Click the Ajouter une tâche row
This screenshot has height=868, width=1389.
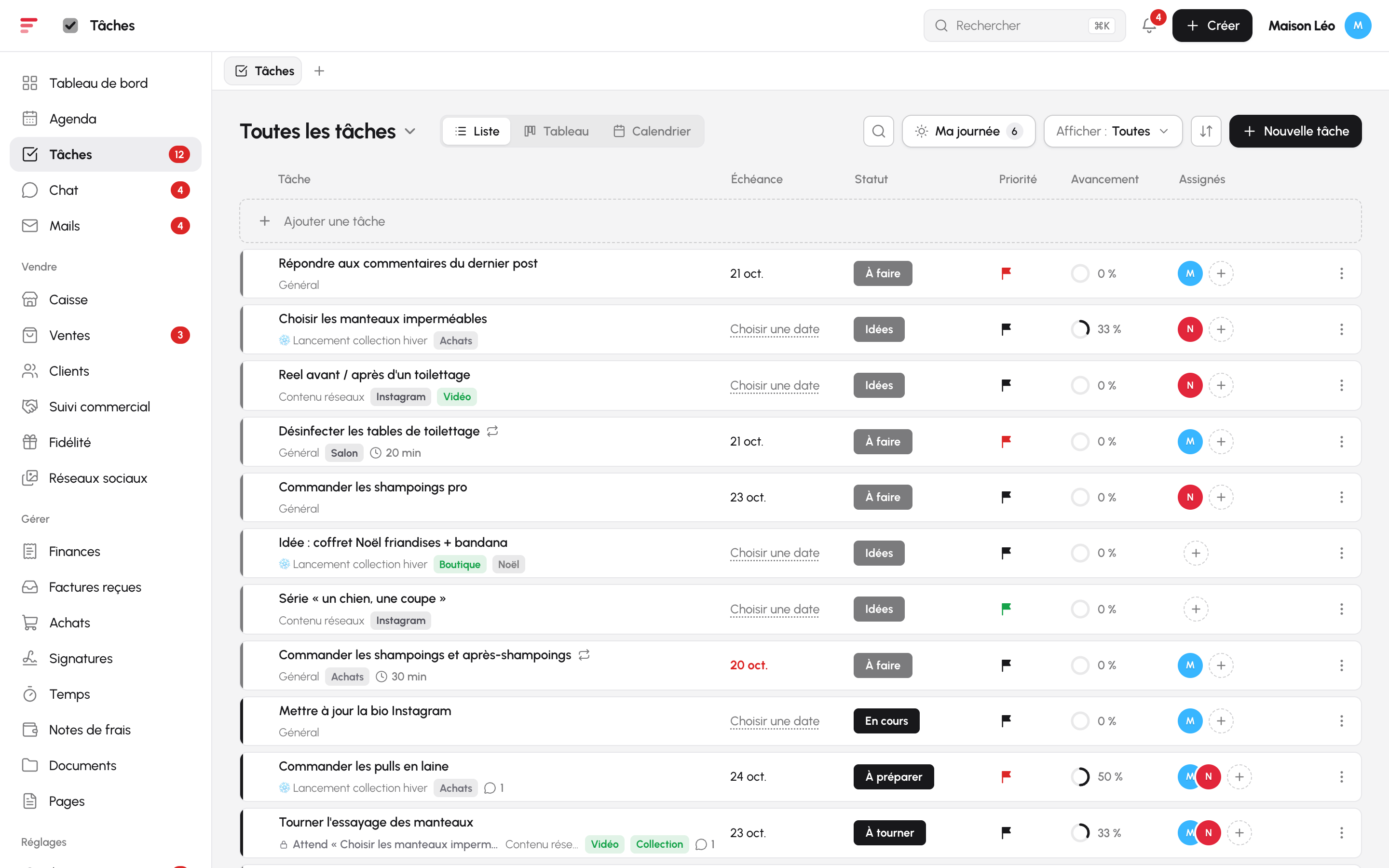click(x=800, y=221)
